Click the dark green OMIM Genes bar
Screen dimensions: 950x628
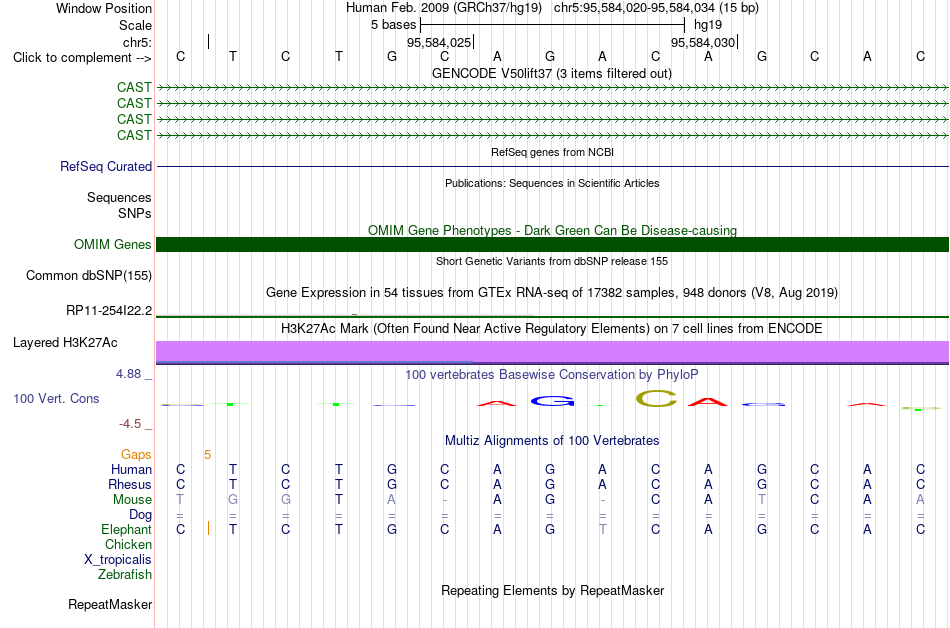tap(552, 245)
